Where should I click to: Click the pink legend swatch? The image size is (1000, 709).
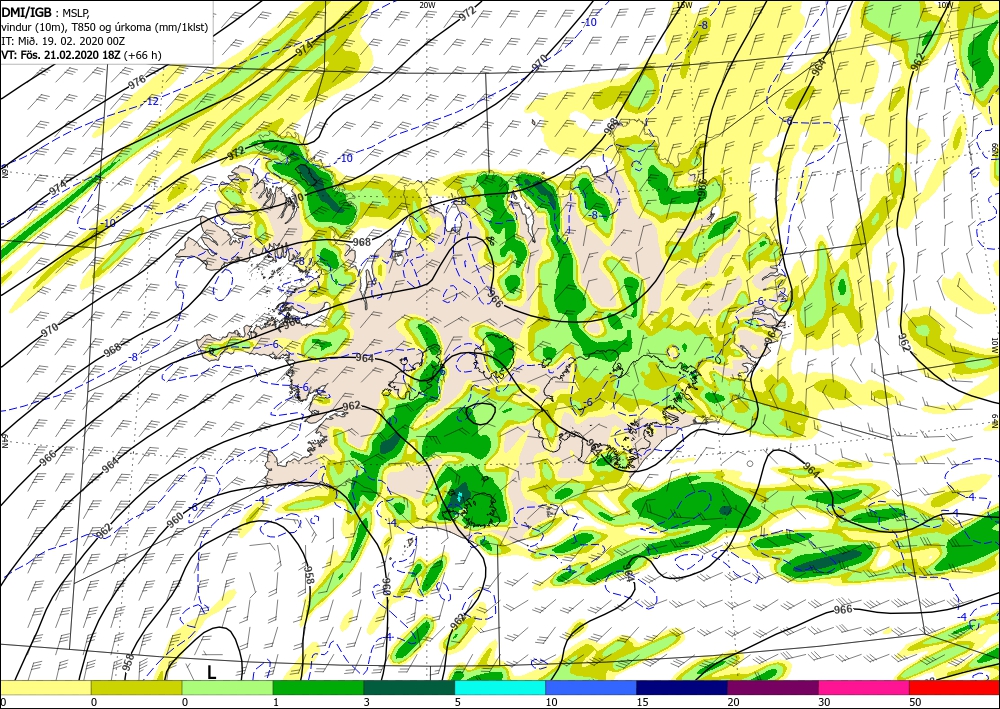click(x=864, y=688)
